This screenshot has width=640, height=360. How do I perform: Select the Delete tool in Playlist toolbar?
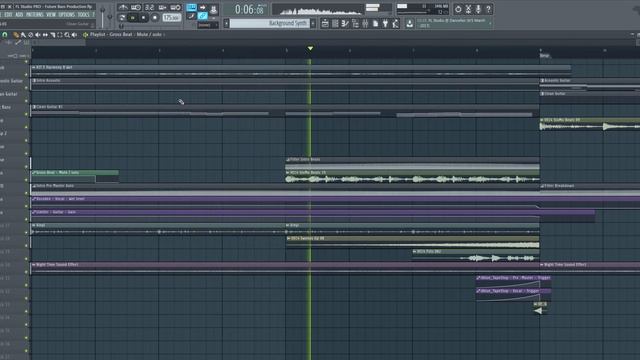(x=30, y=35)
